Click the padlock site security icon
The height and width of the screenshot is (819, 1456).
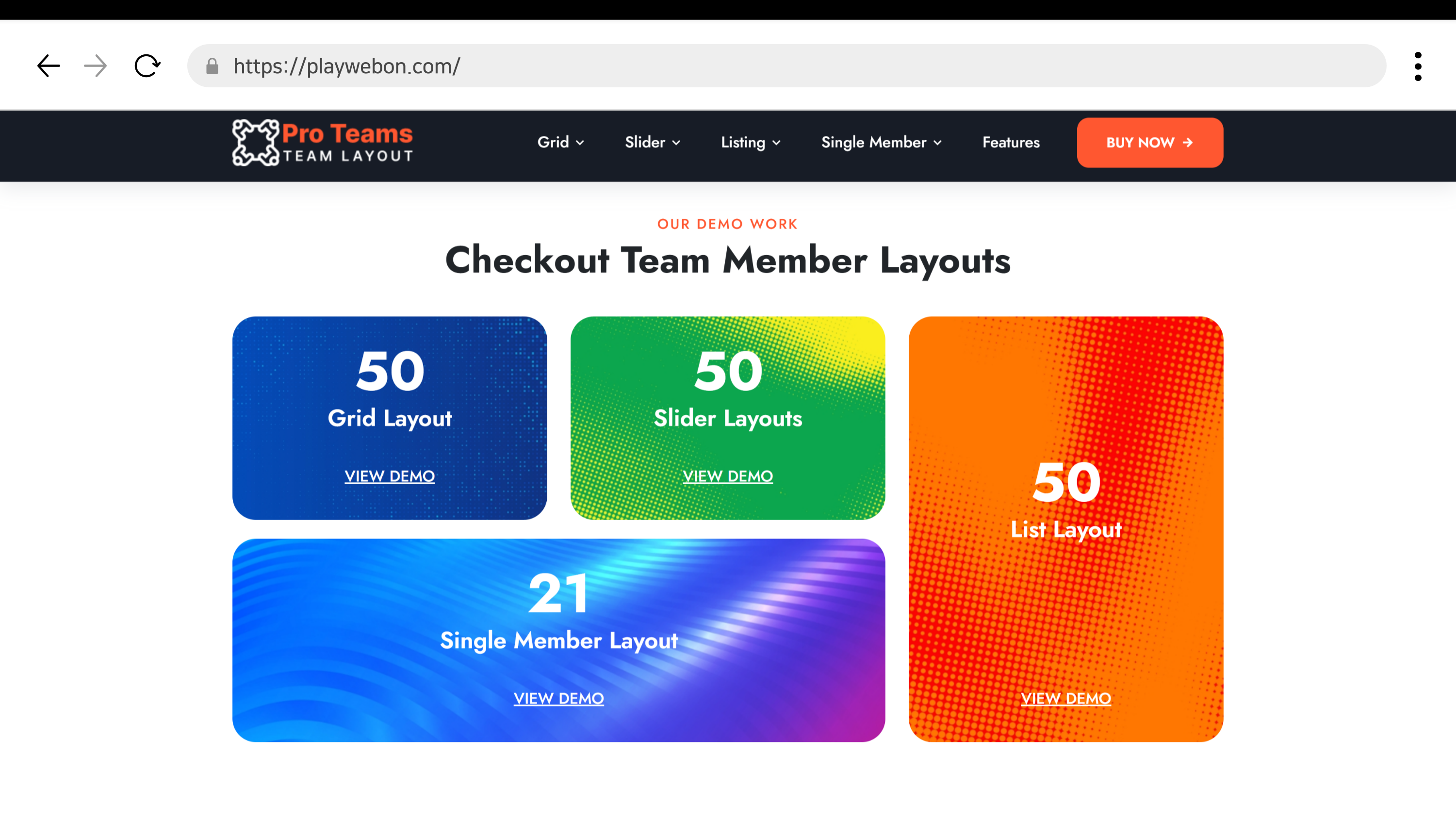212,66
